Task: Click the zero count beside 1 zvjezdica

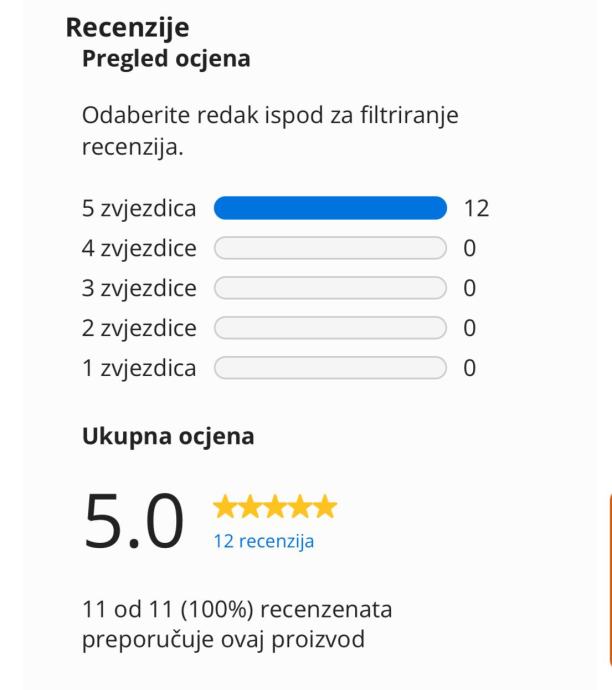Action: [469, 368]
